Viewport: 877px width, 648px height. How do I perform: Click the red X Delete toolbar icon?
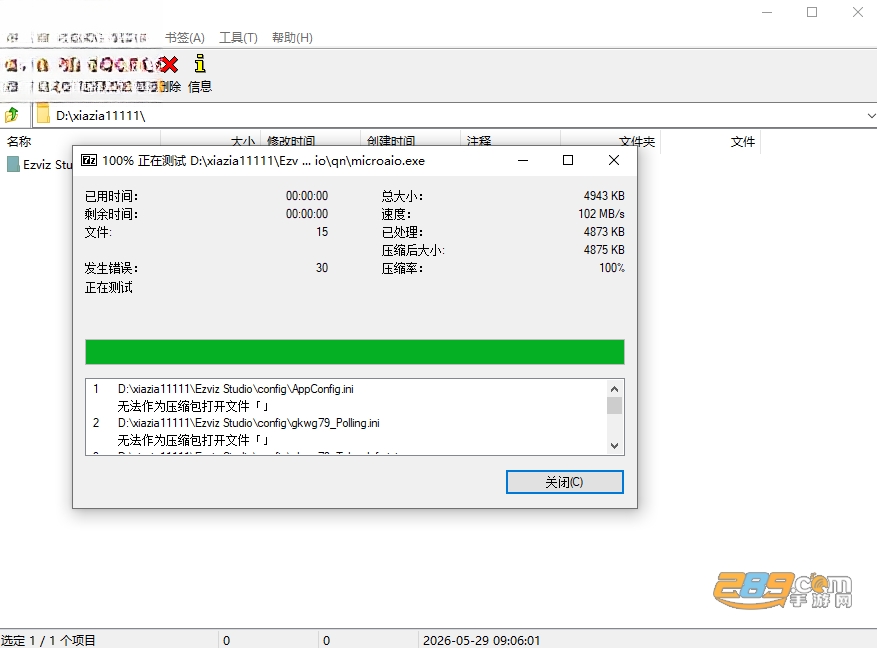coord(168,65)
